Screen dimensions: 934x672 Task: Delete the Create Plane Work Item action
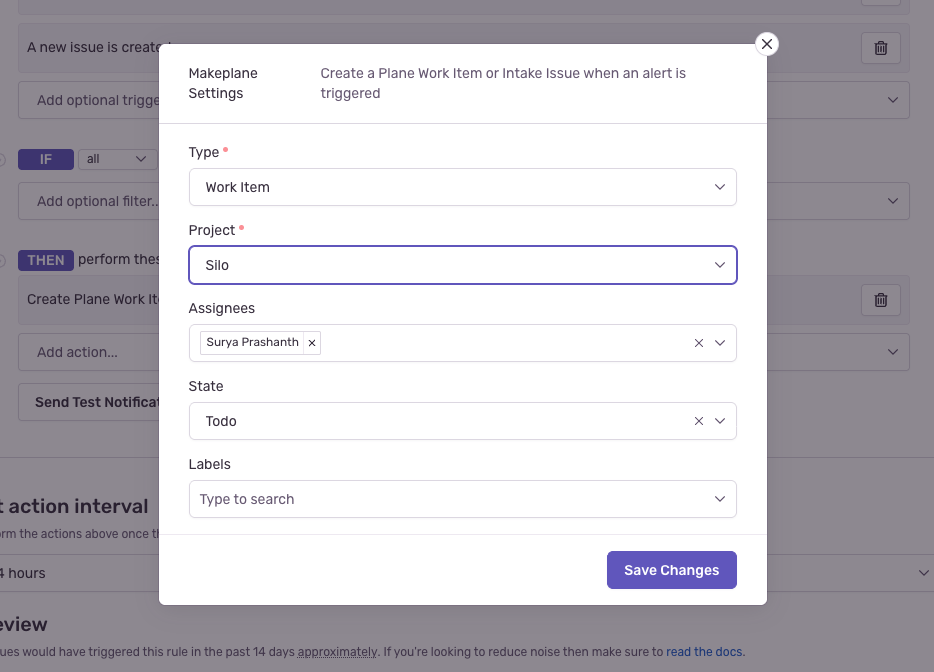(x=880, y=300)
